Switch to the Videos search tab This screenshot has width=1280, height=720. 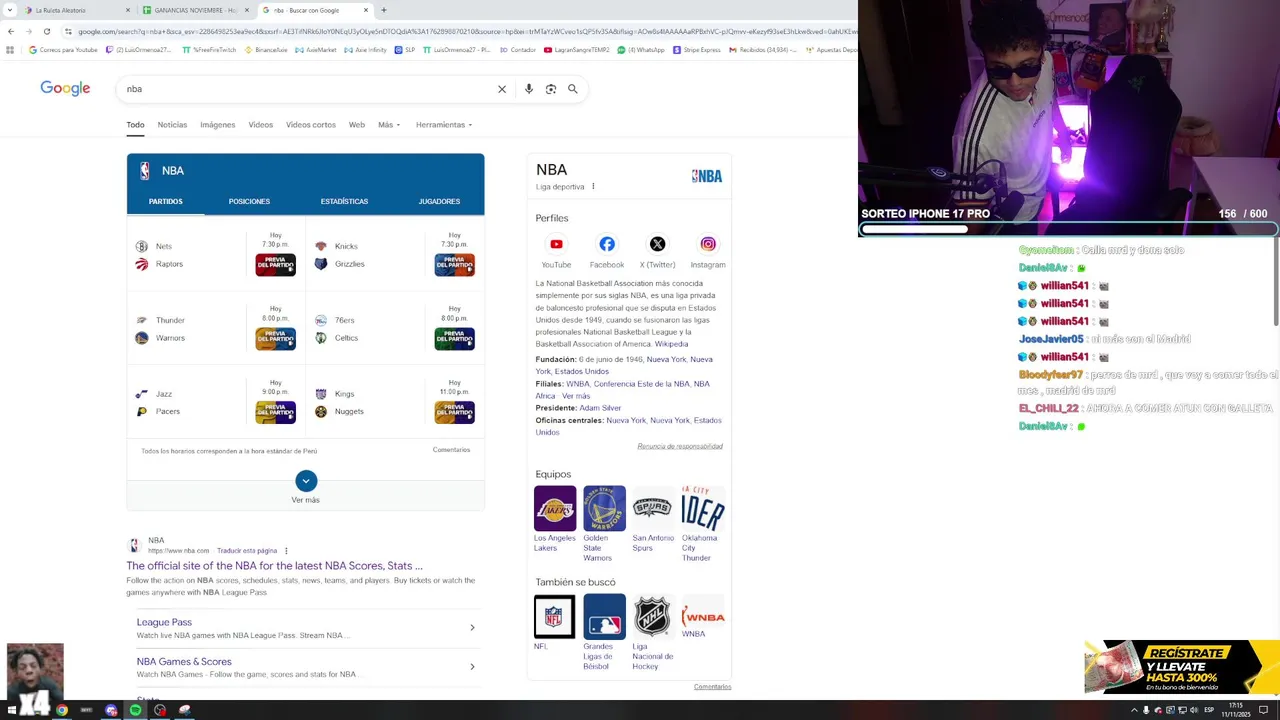click(261, 125)
